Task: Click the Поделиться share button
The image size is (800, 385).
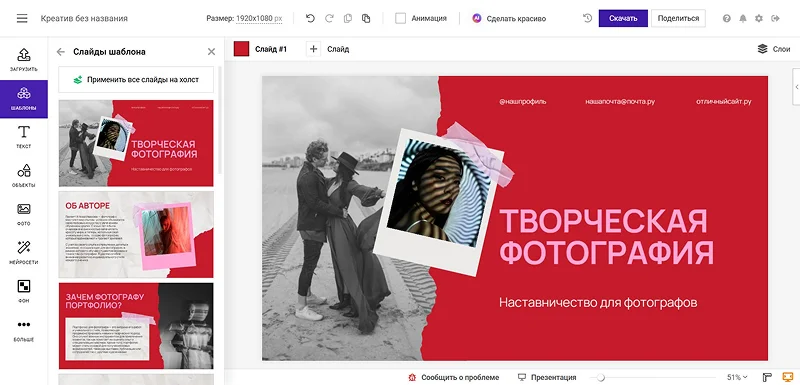Action: [678, 18]
